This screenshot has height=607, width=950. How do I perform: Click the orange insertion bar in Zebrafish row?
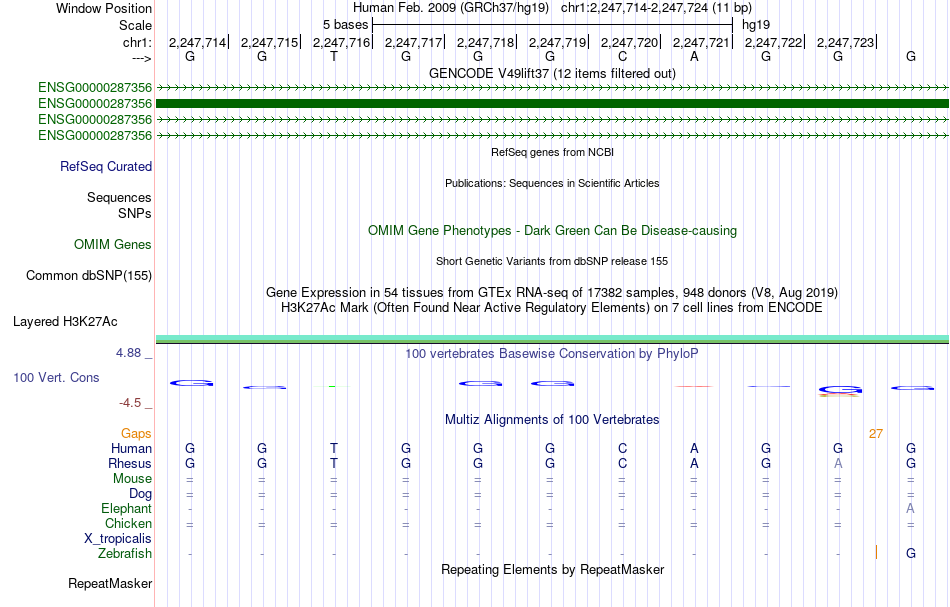coord(876,552)
